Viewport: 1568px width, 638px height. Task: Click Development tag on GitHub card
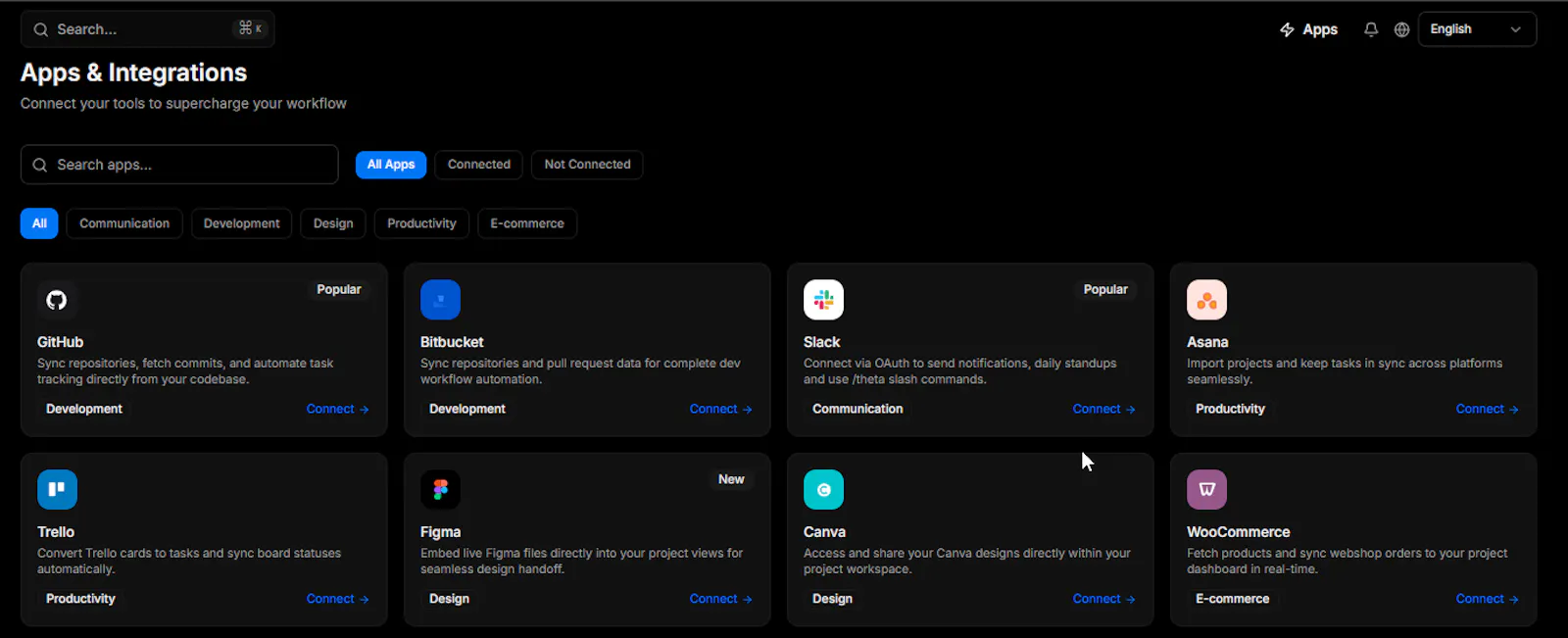[x=84, y=409]
